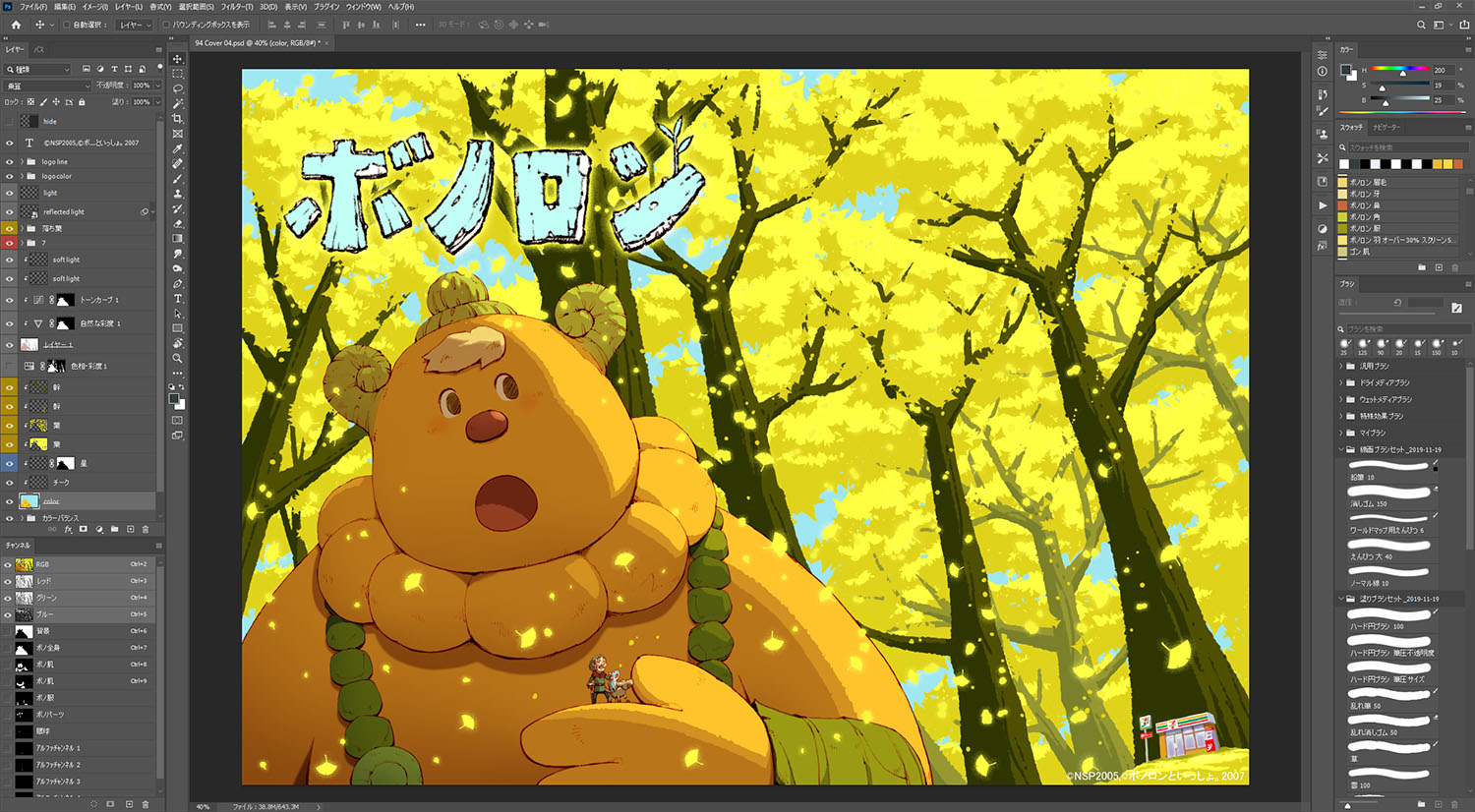Select the 鉛筆 10 brush preset

[x=1388, y=470]
